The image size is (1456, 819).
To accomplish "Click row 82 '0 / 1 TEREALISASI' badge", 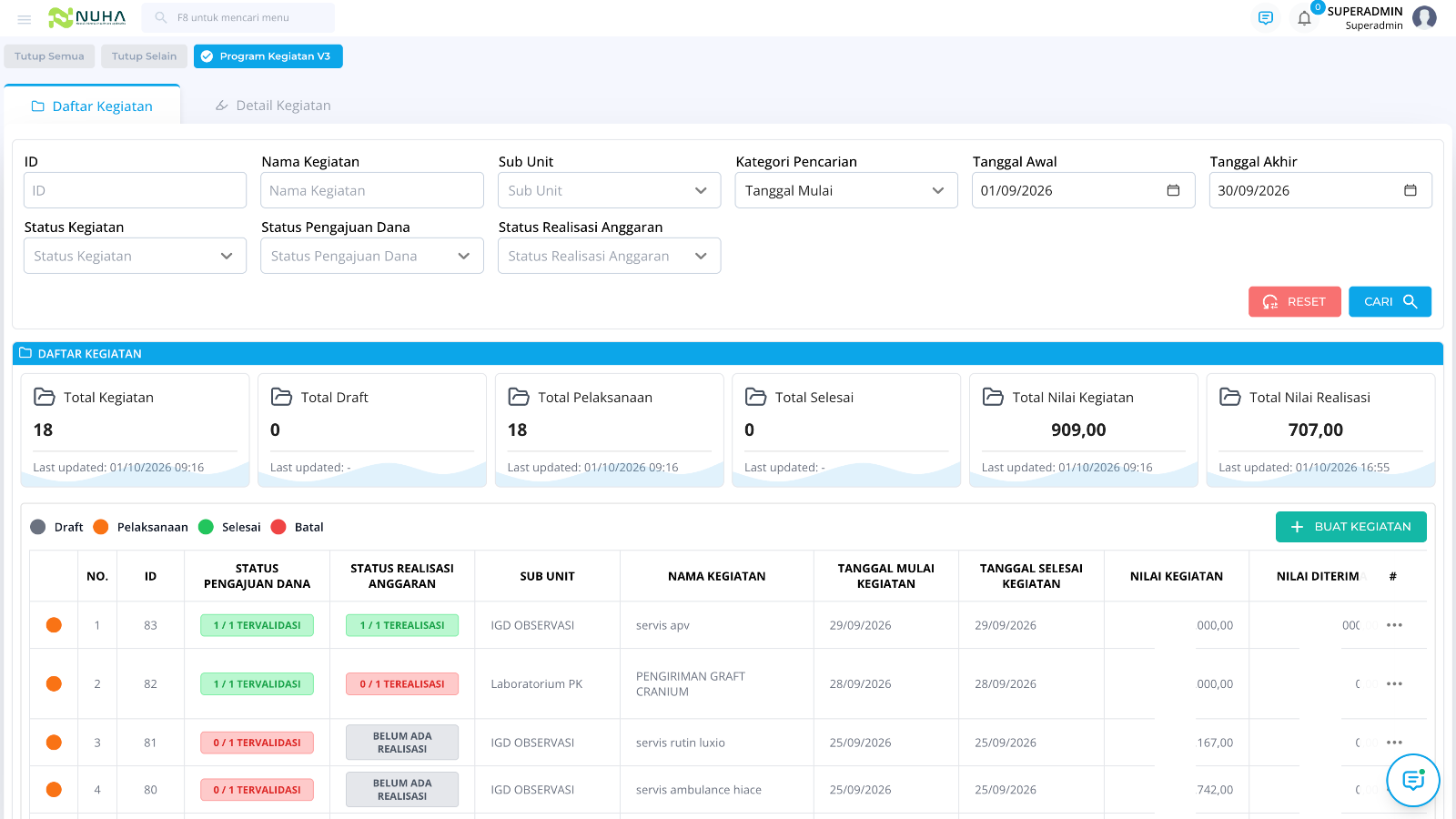I will (402, 683).
